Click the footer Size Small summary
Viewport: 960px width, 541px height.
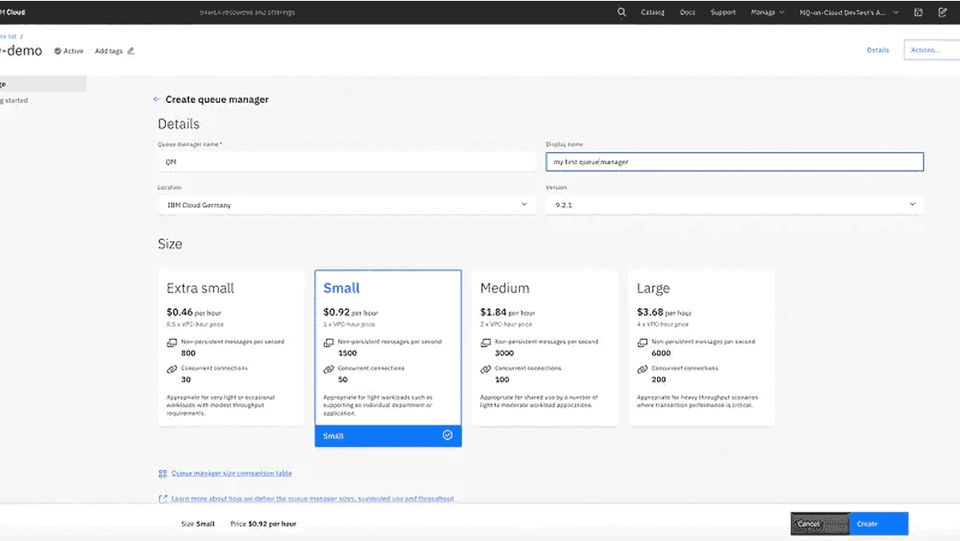pyautogui.click(x=198, y=524)
